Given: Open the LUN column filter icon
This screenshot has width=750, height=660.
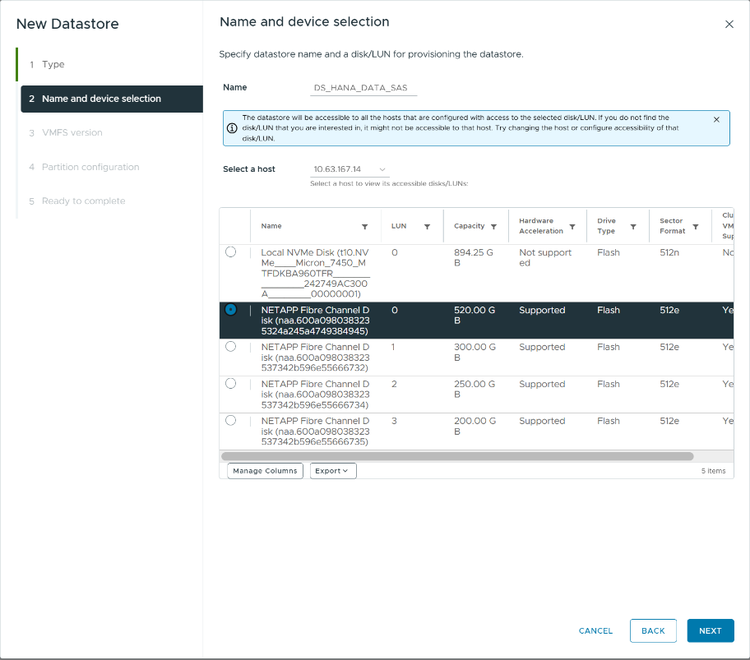Looking at the screenshot, I should [x=427, y=227].
